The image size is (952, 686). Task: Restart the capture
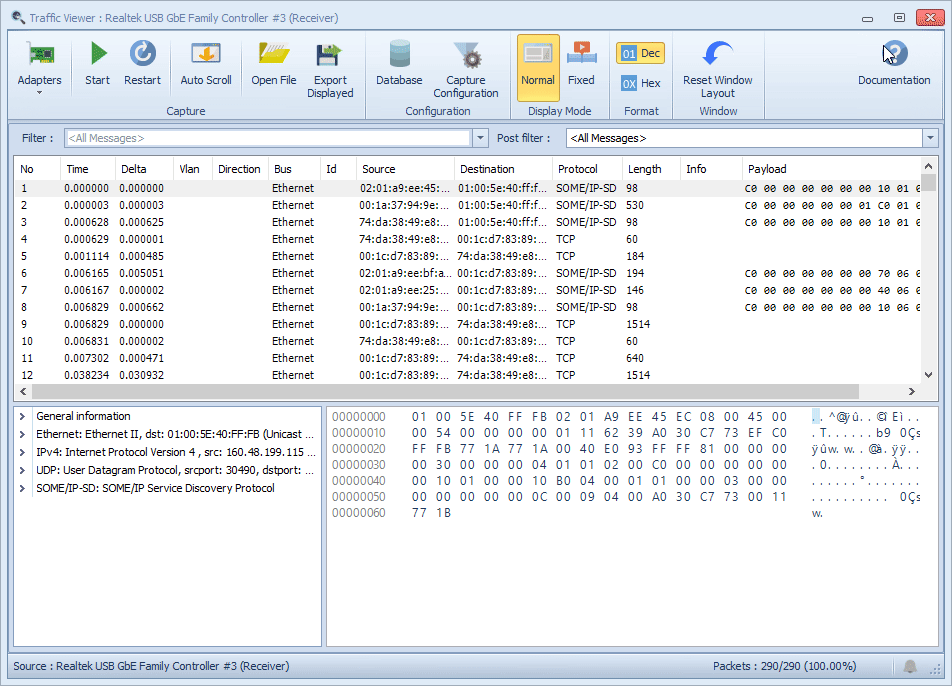pos(142,64)
